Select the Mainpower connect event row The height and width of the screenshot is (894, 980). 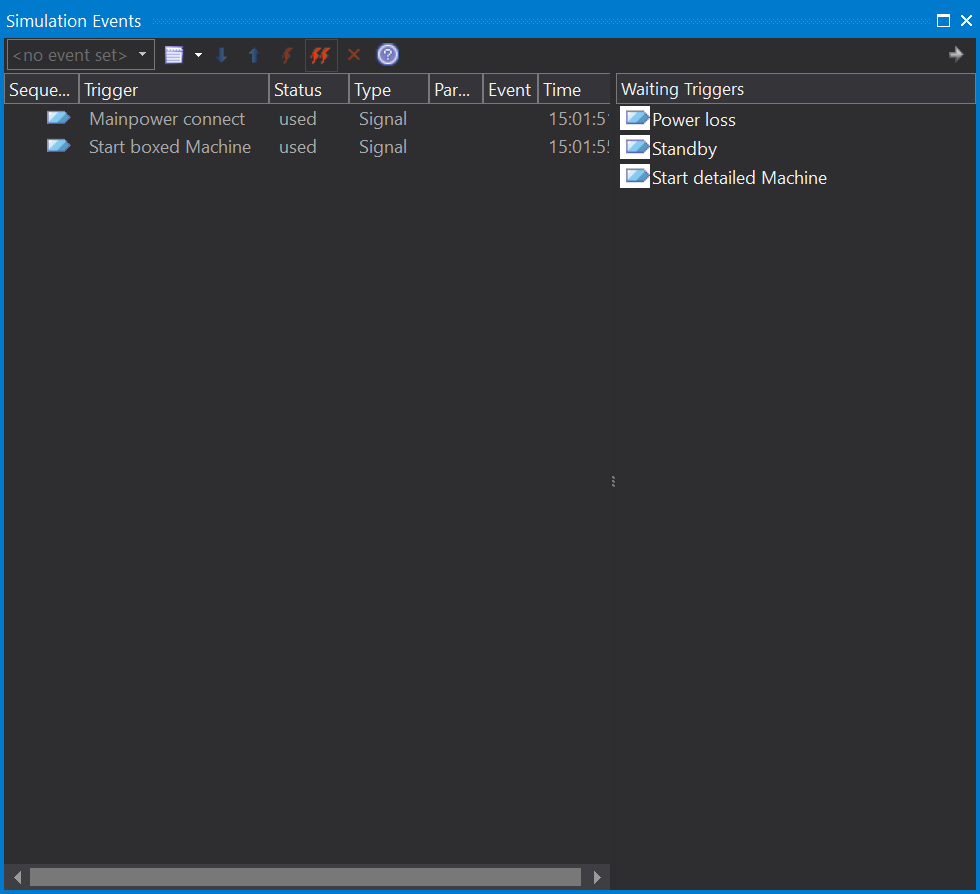[167, 119]
